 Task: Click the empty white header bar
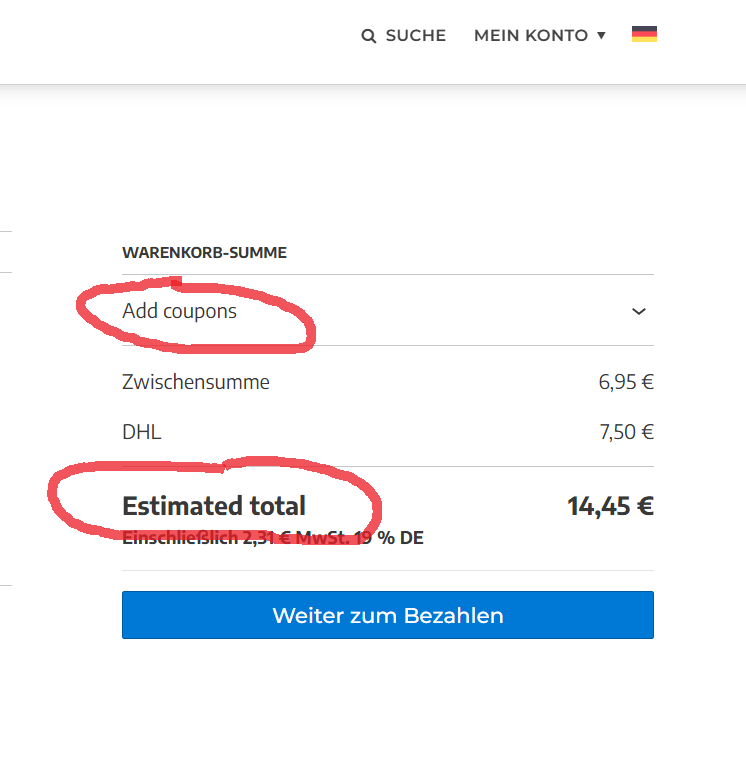180,40
